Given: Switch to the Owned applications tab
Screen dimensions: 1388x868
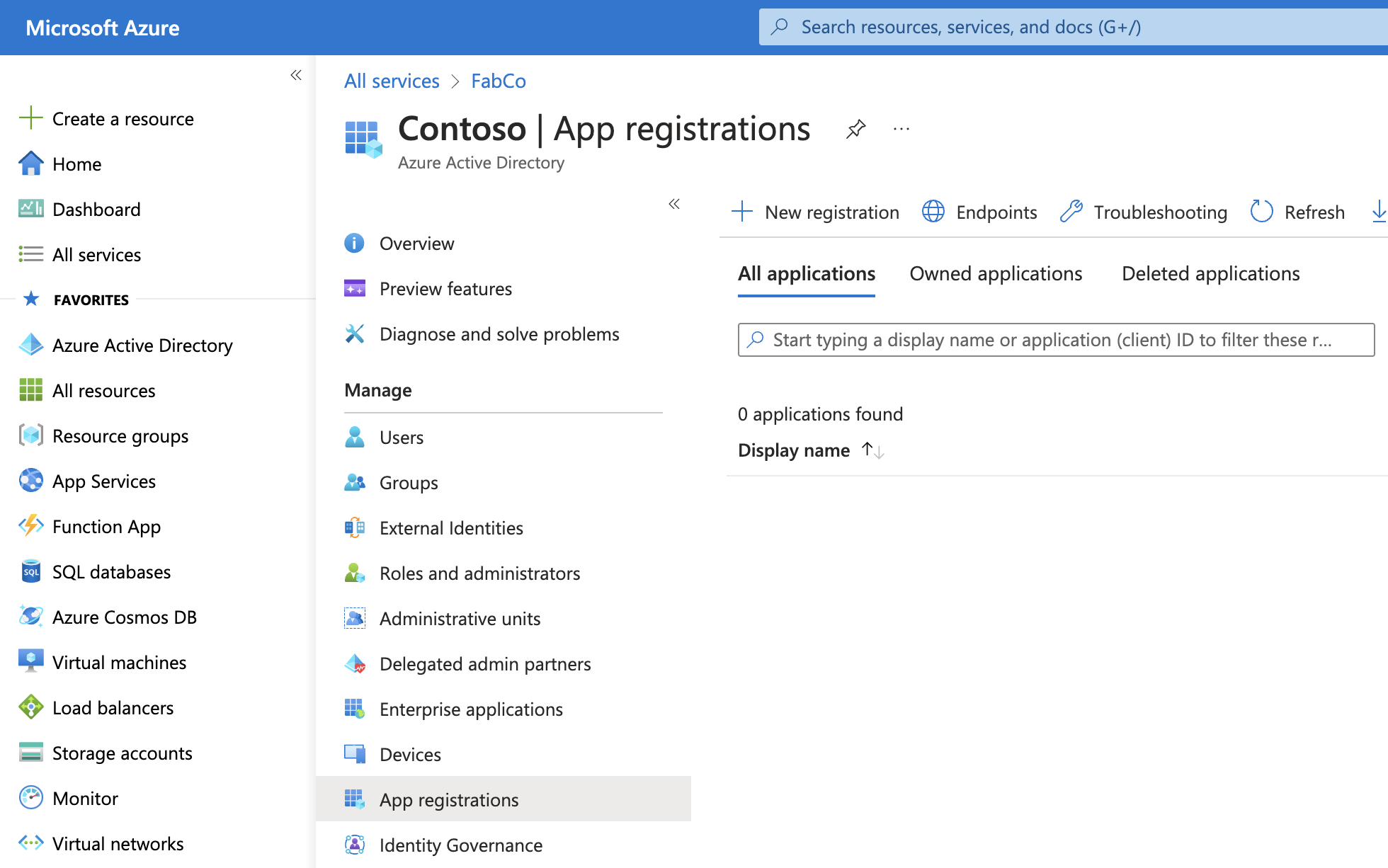Looking at the screenshot, I should [x=996, y=274].
